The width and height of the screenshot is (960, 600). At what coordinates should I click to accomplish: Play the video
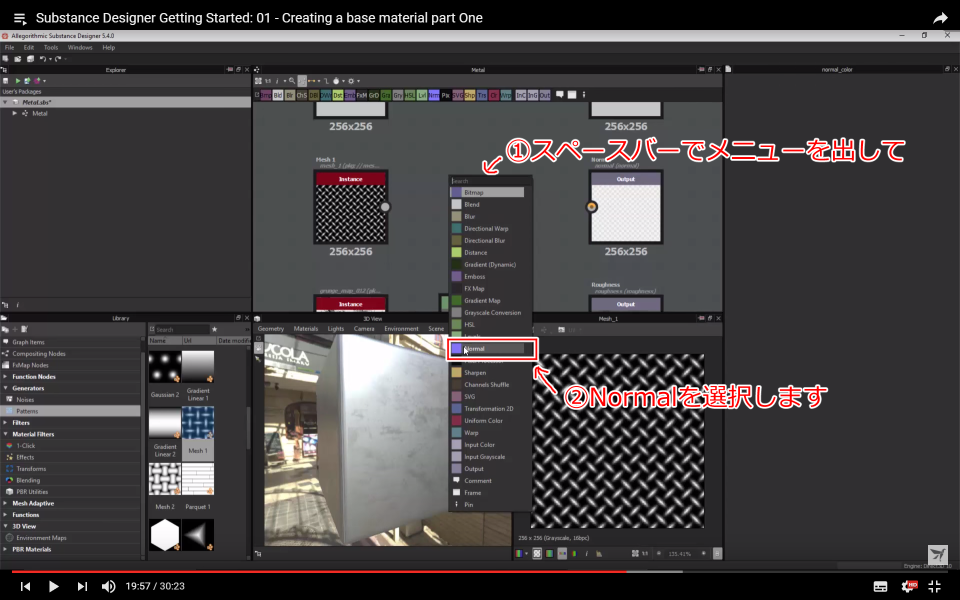coord(53,587)
